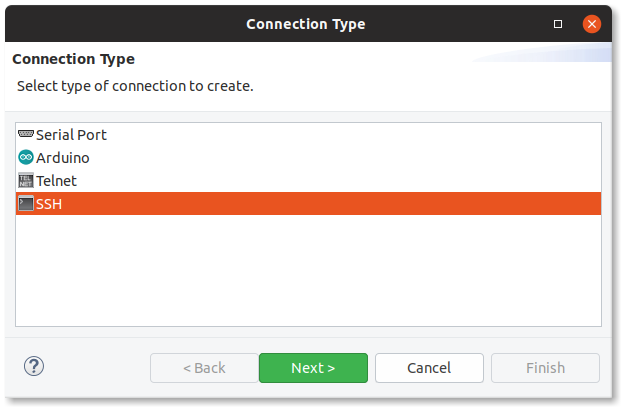The image size is (621, 407).
Task: Open help with the question mark icon
Action: (x=33, y=367)
